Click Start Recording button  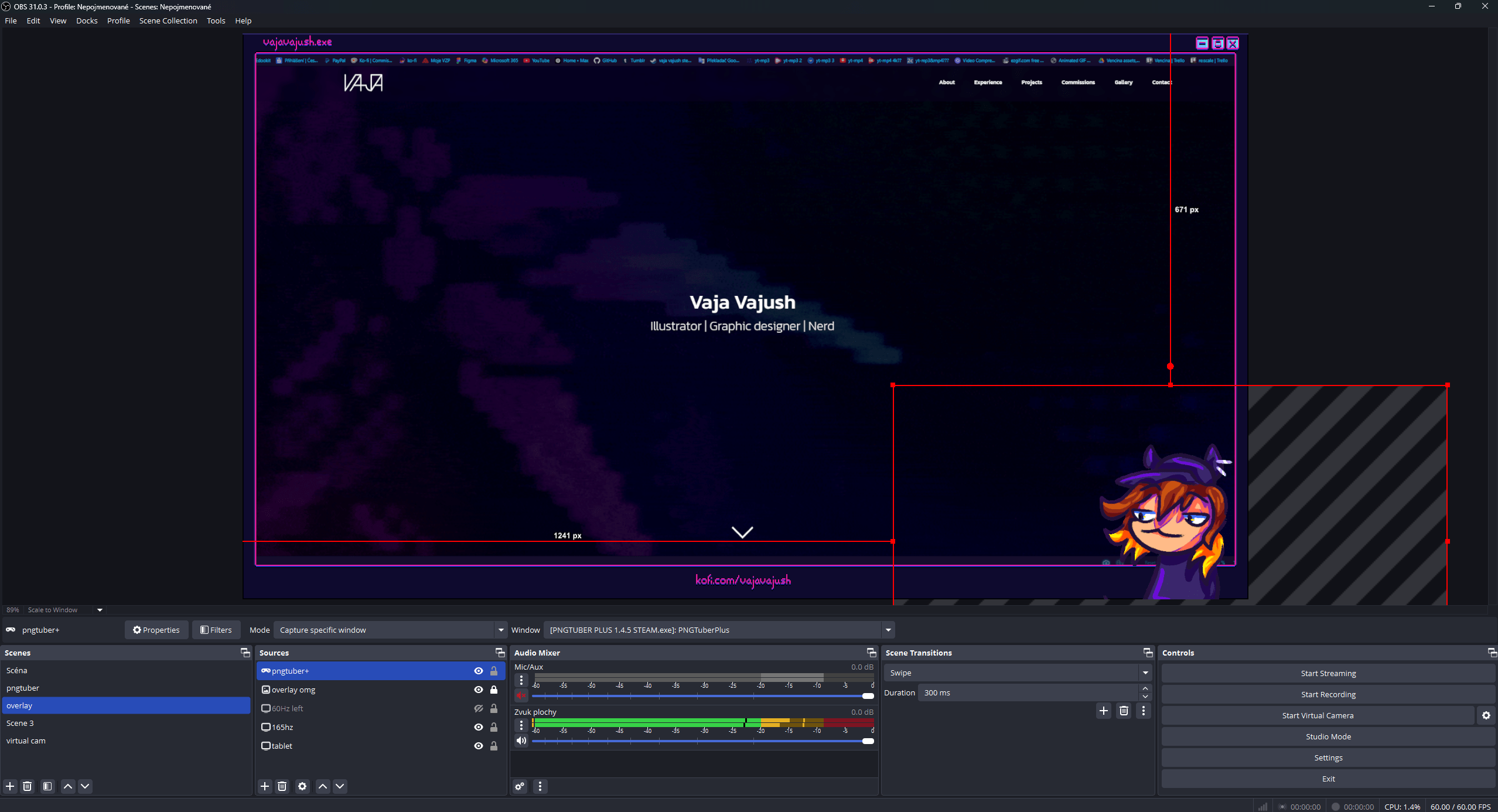pyautogui.click(x=1328, y=694)
